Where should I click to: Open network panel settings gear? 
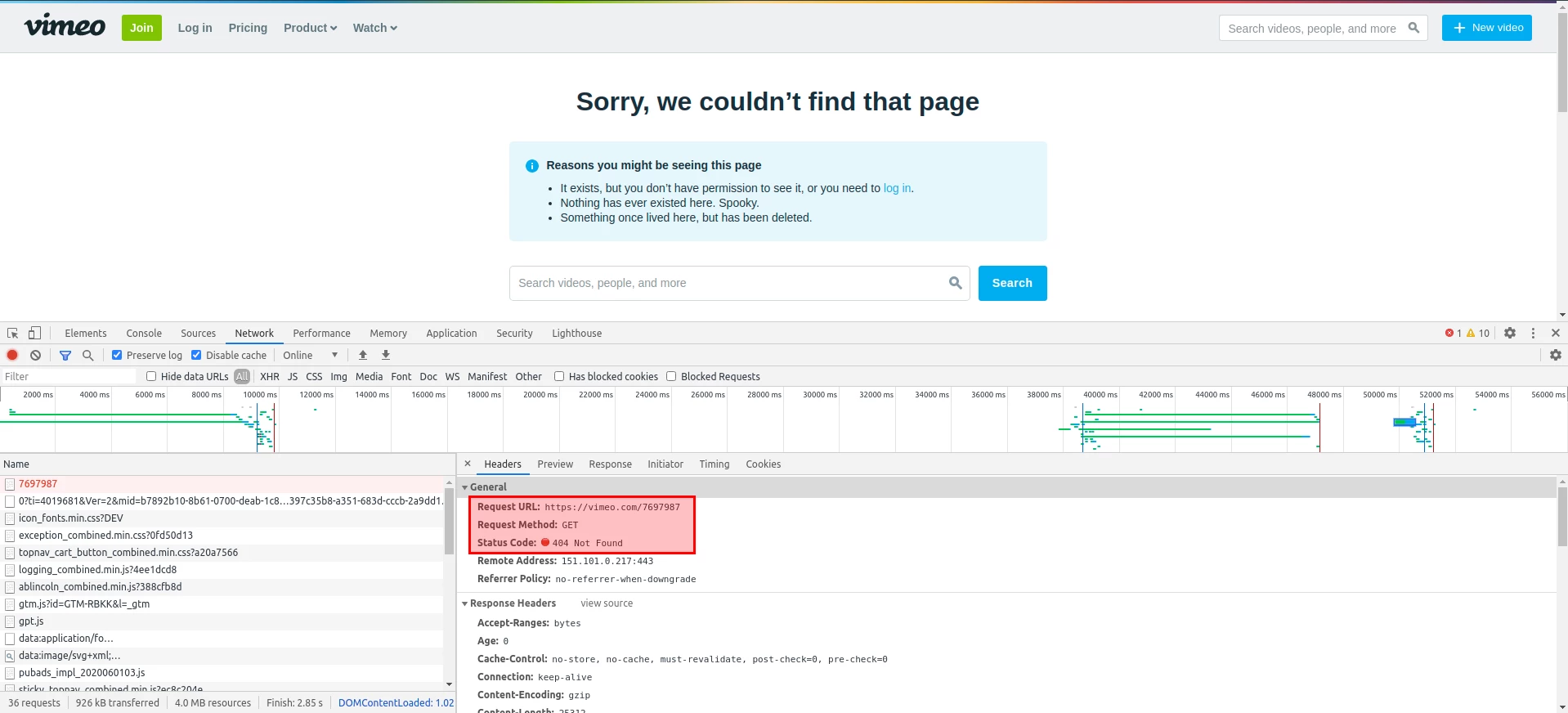click(1556, 355)
